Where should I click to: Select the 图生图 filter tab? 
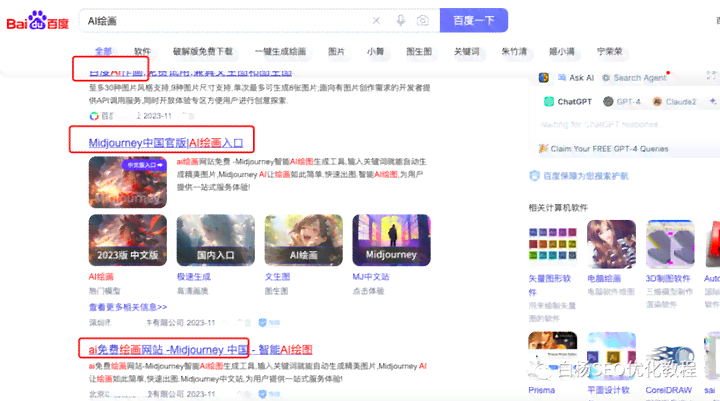pyautogui.click(x=419, y=51)
